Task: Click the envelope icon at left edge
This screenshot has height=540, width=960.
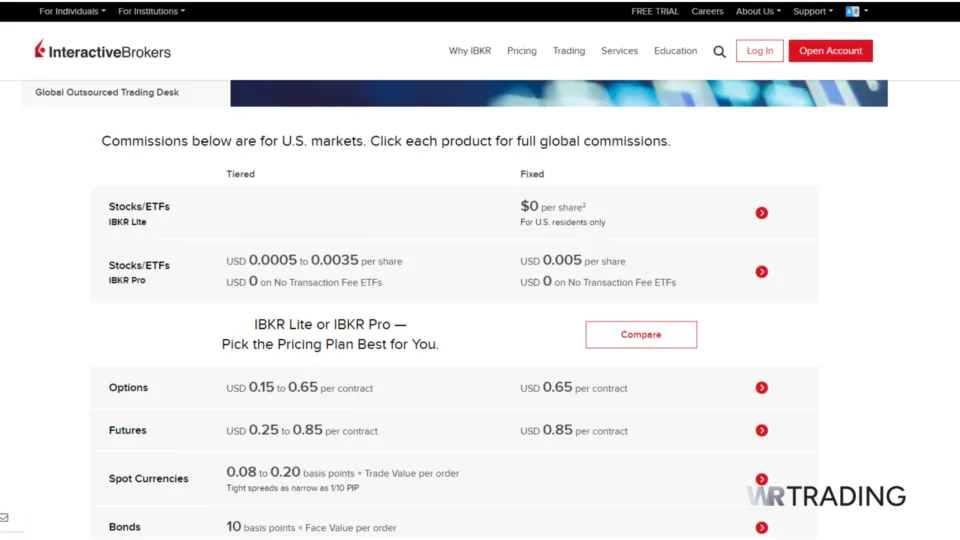Action: (x=5, y=518)
